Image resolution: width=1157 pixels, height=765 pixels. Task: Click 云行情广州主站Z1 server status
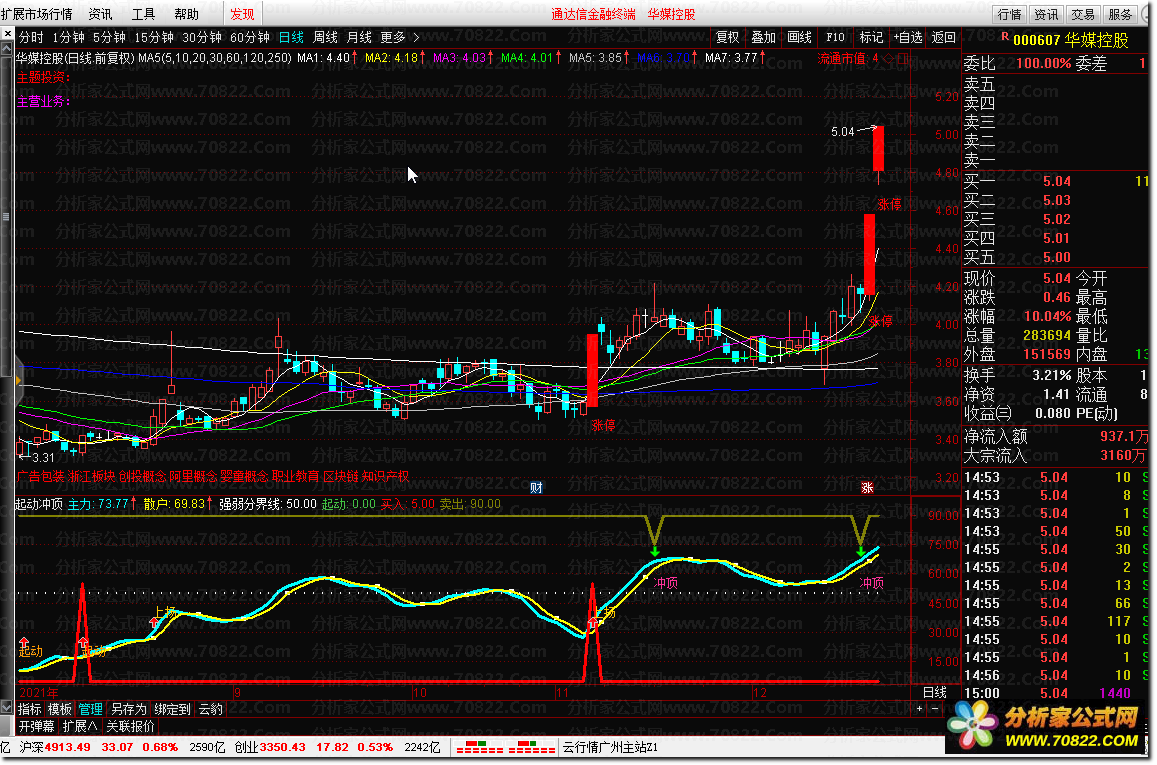click(x=610, y=747)
